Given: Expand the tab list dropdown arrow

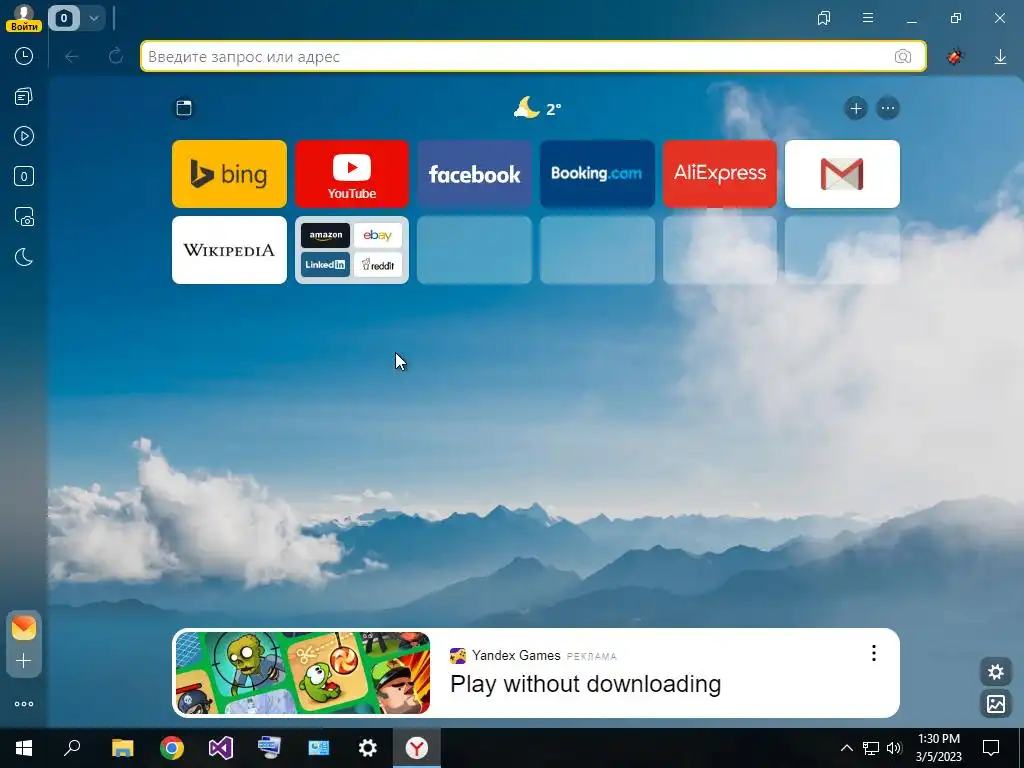Looking at the screenshot, I should 93,18.
